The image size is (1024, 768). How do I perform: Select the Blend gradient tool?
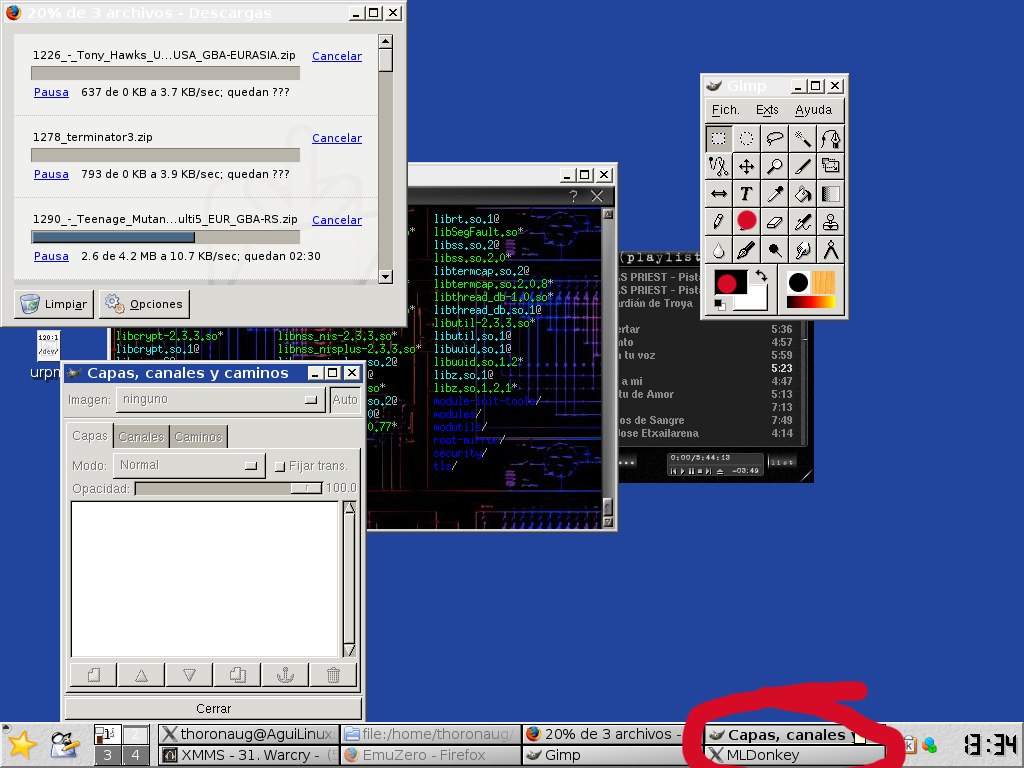831,194
